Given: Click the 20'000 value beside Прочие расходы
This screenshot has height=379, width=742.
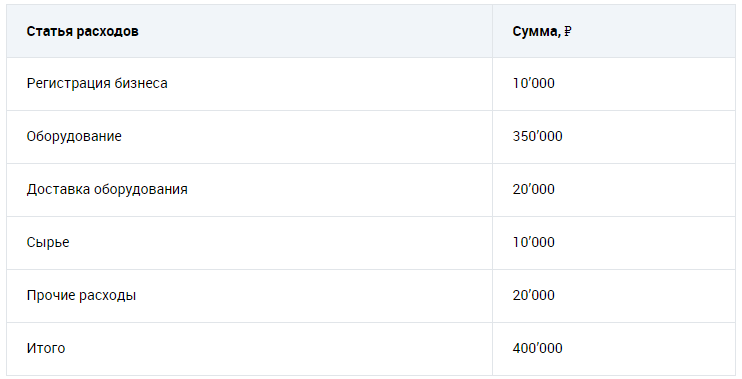Looking at the screenshot, I should click(x=534, y=295).
